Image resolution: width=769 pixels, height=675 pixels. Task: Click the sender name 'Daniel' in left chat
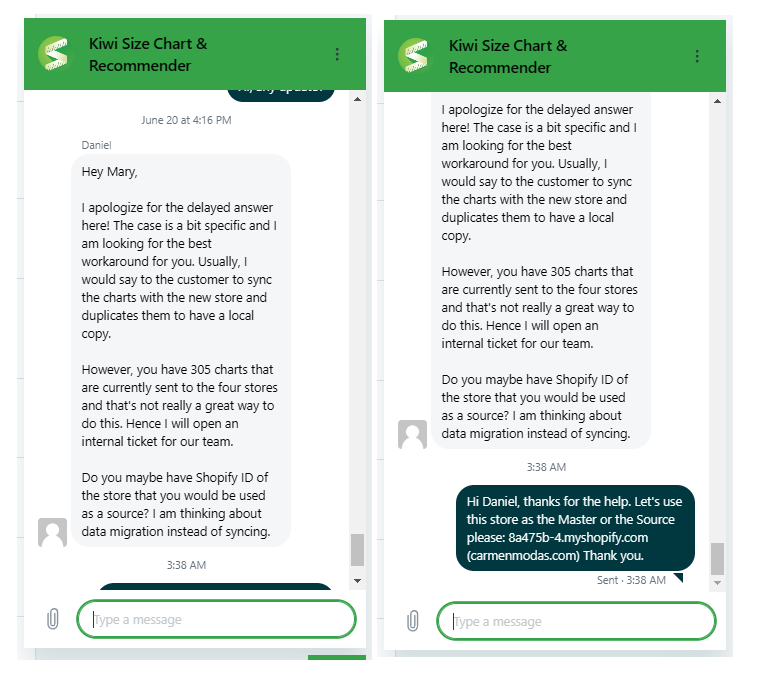97,145
